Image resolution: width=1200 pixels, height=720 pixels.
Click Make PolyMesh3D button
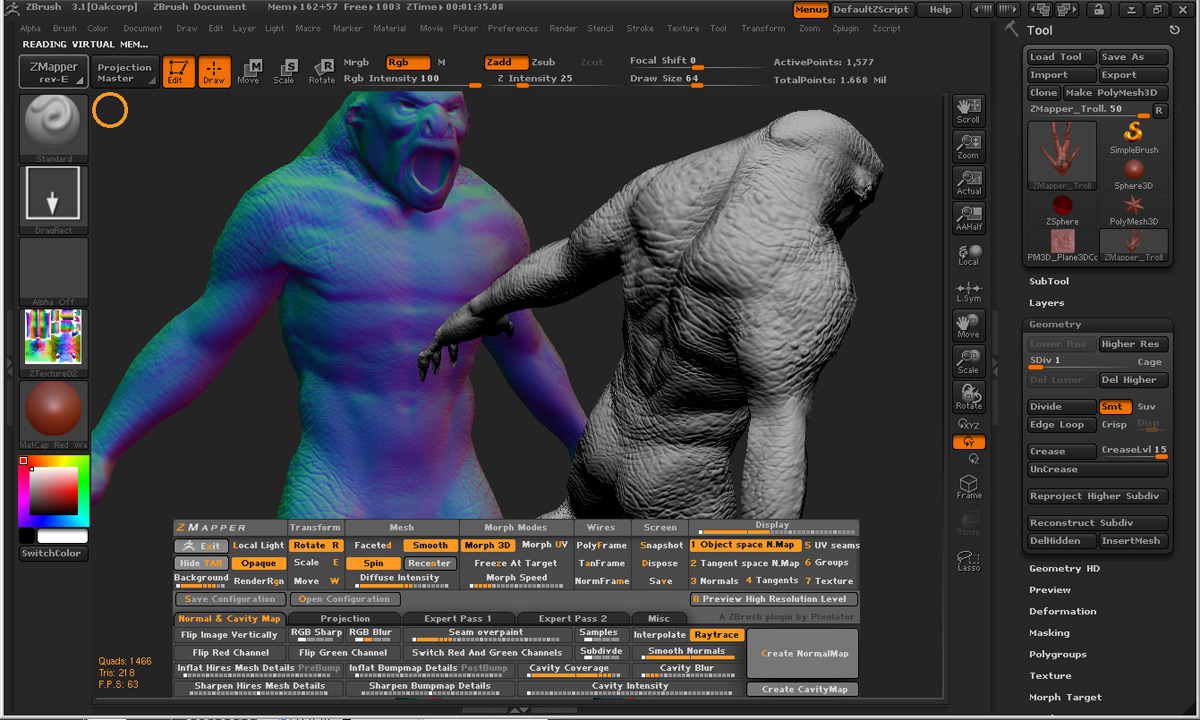point(1115,92)
